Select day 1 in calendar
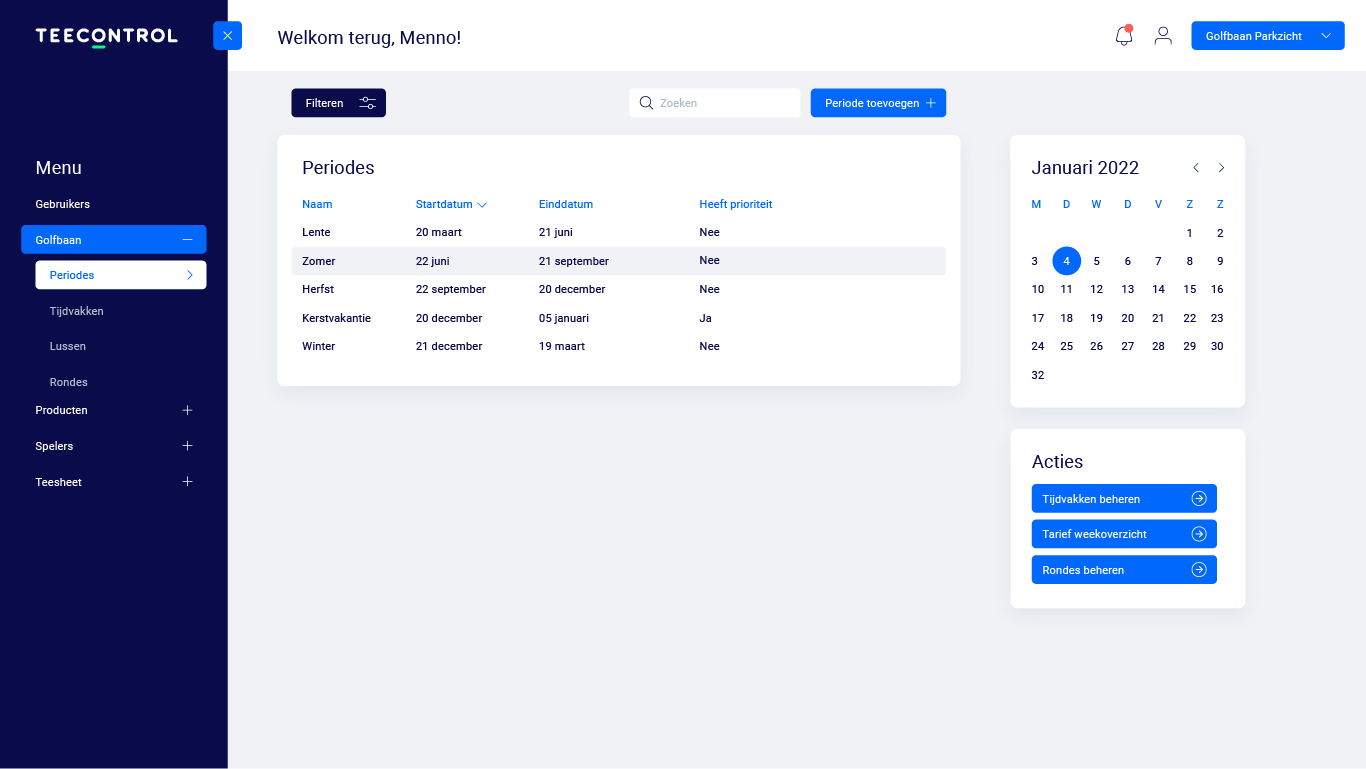The image size is (1366, 769). [x=1189, y=233]
